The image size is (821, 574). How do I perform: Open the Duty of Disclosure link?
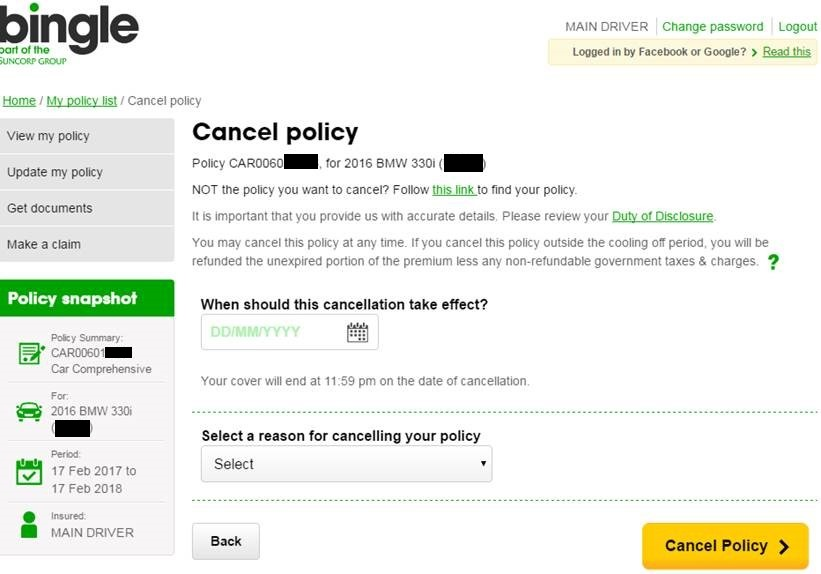point(662,216)
